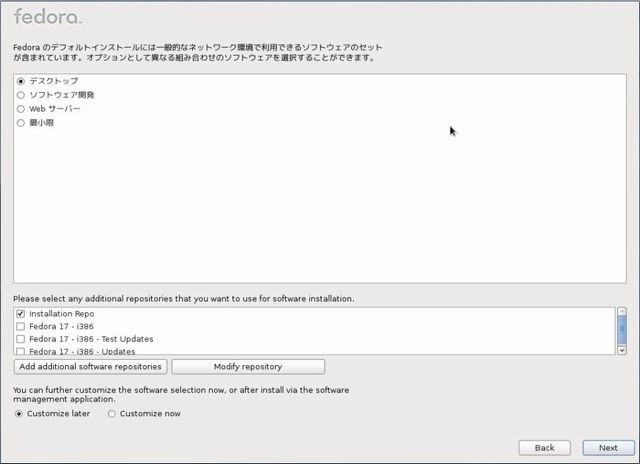
Task: Check Fedora 17 - i386 - Test Updates
Action: [x=20, y=339]
